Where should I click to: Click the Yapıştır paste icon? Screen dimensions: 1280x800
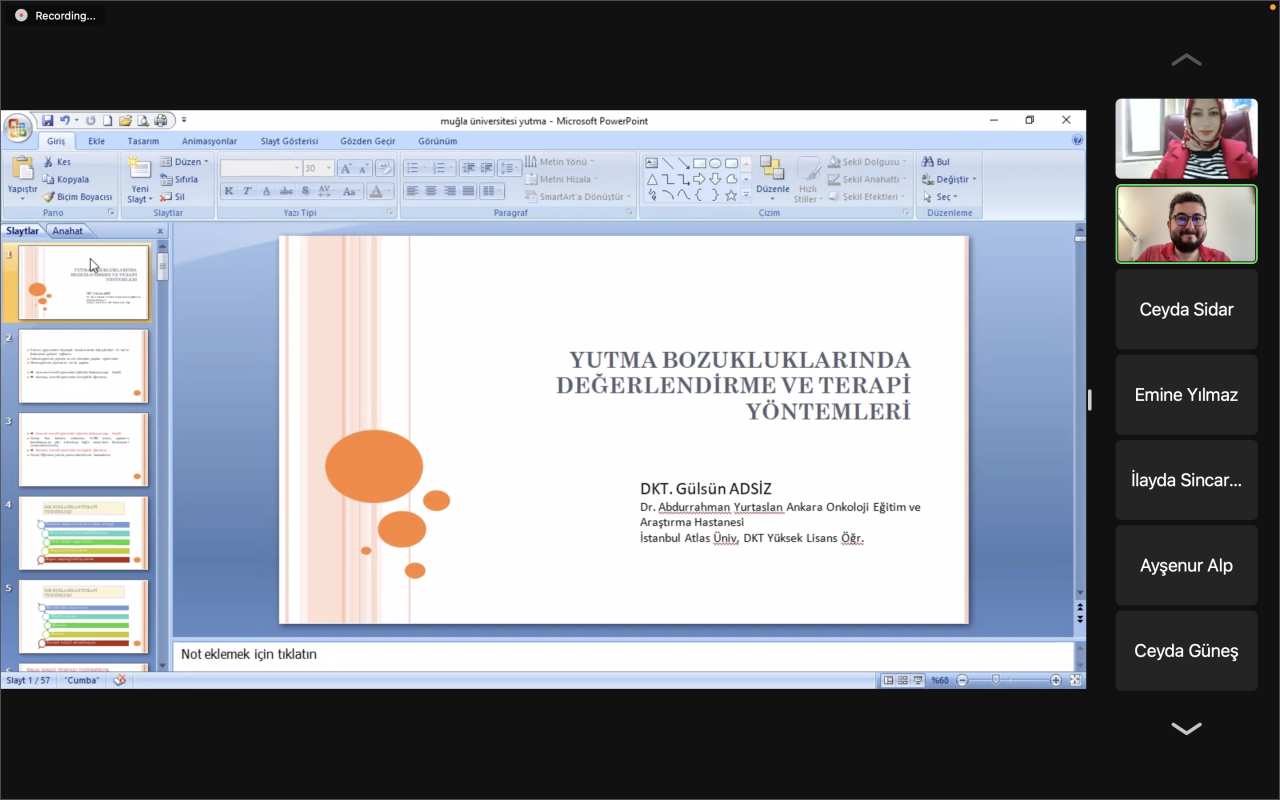22,168
